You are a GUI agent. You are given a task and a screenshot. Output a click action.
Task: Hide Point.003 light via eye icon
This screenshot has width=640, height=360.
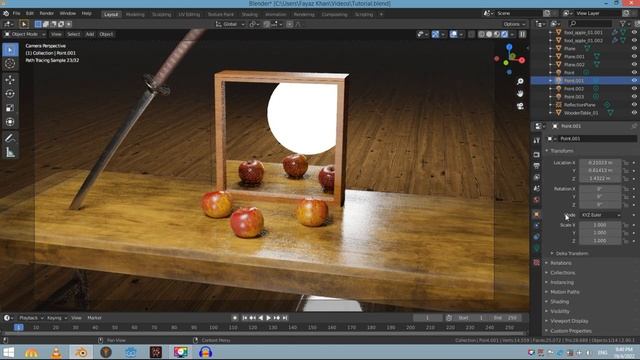[634, 97]
